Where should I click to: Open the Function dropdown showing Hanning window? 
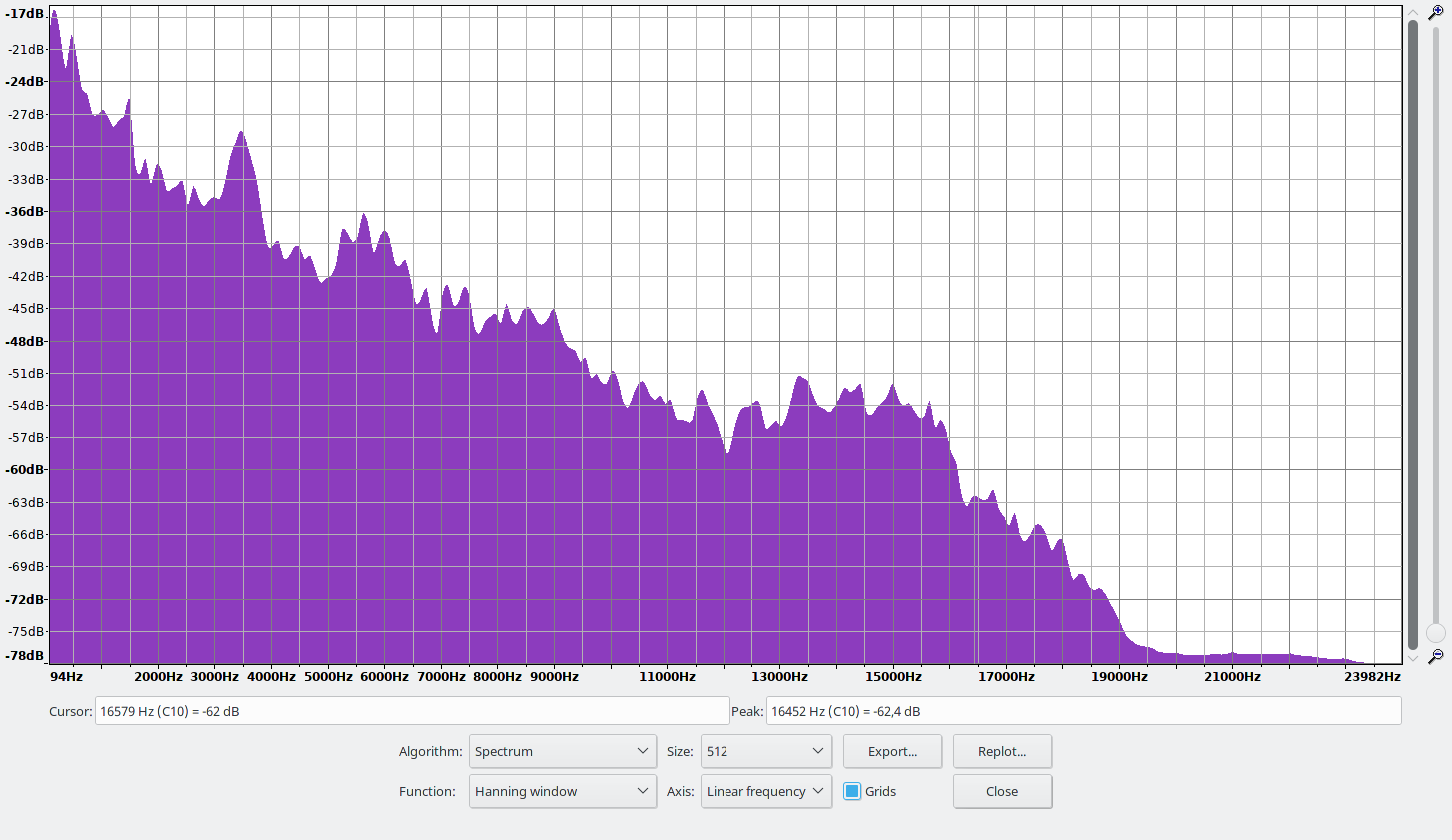(563, 791)
